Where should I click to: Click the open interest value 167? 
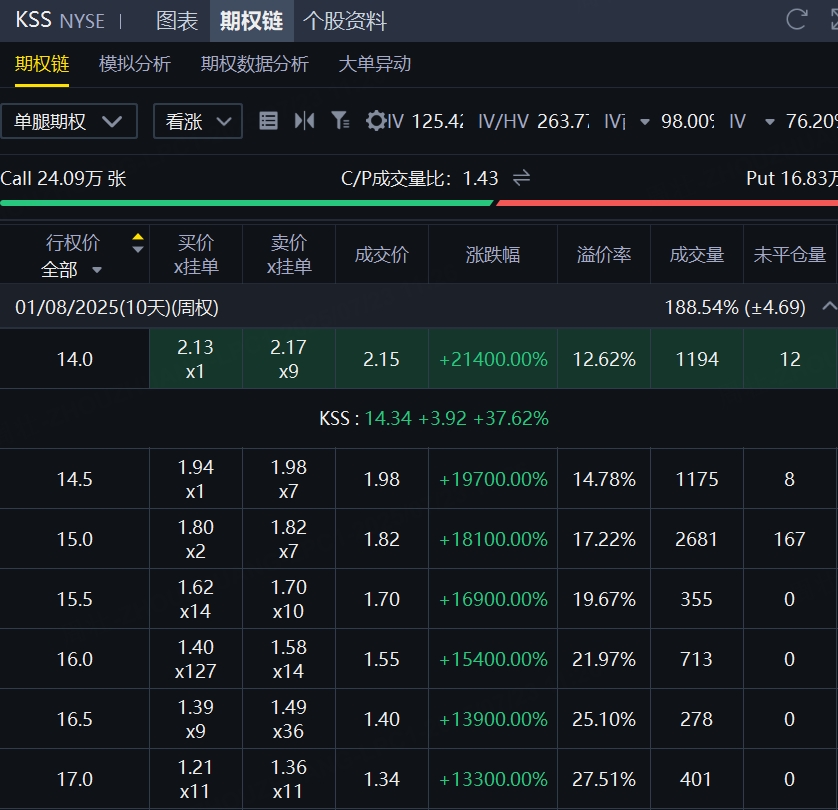coord(789,539)
